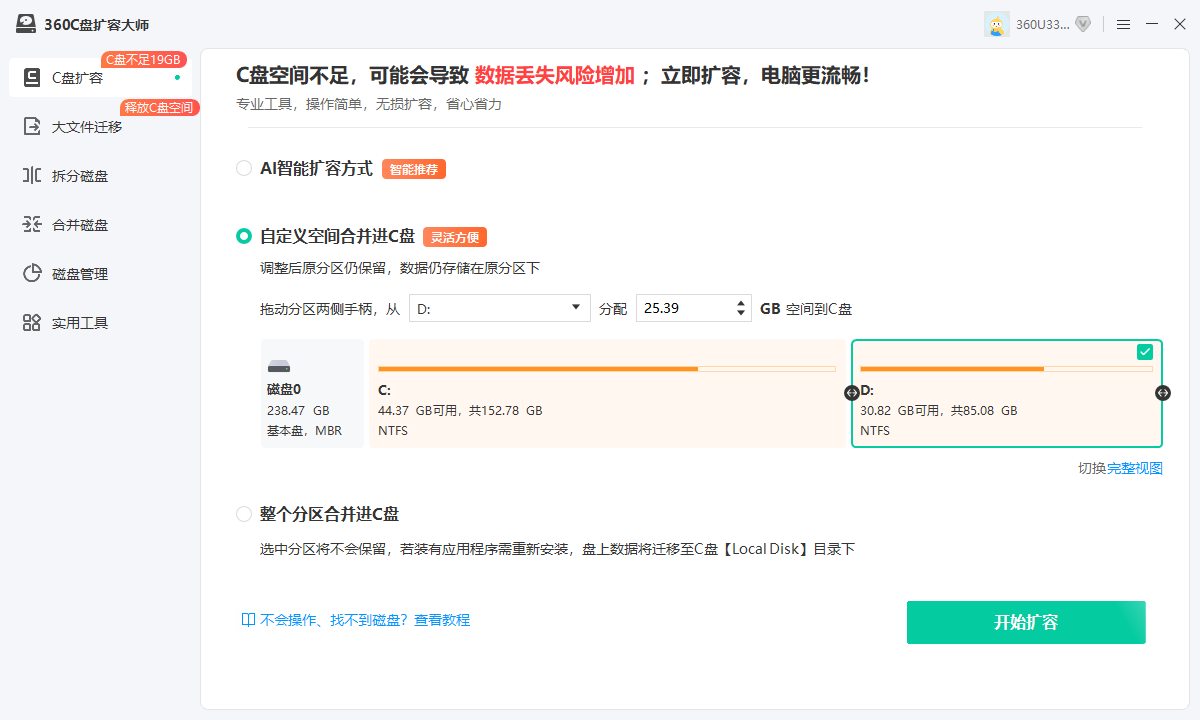Open the 合并磁盘 sidebar tab

[100, 224]
